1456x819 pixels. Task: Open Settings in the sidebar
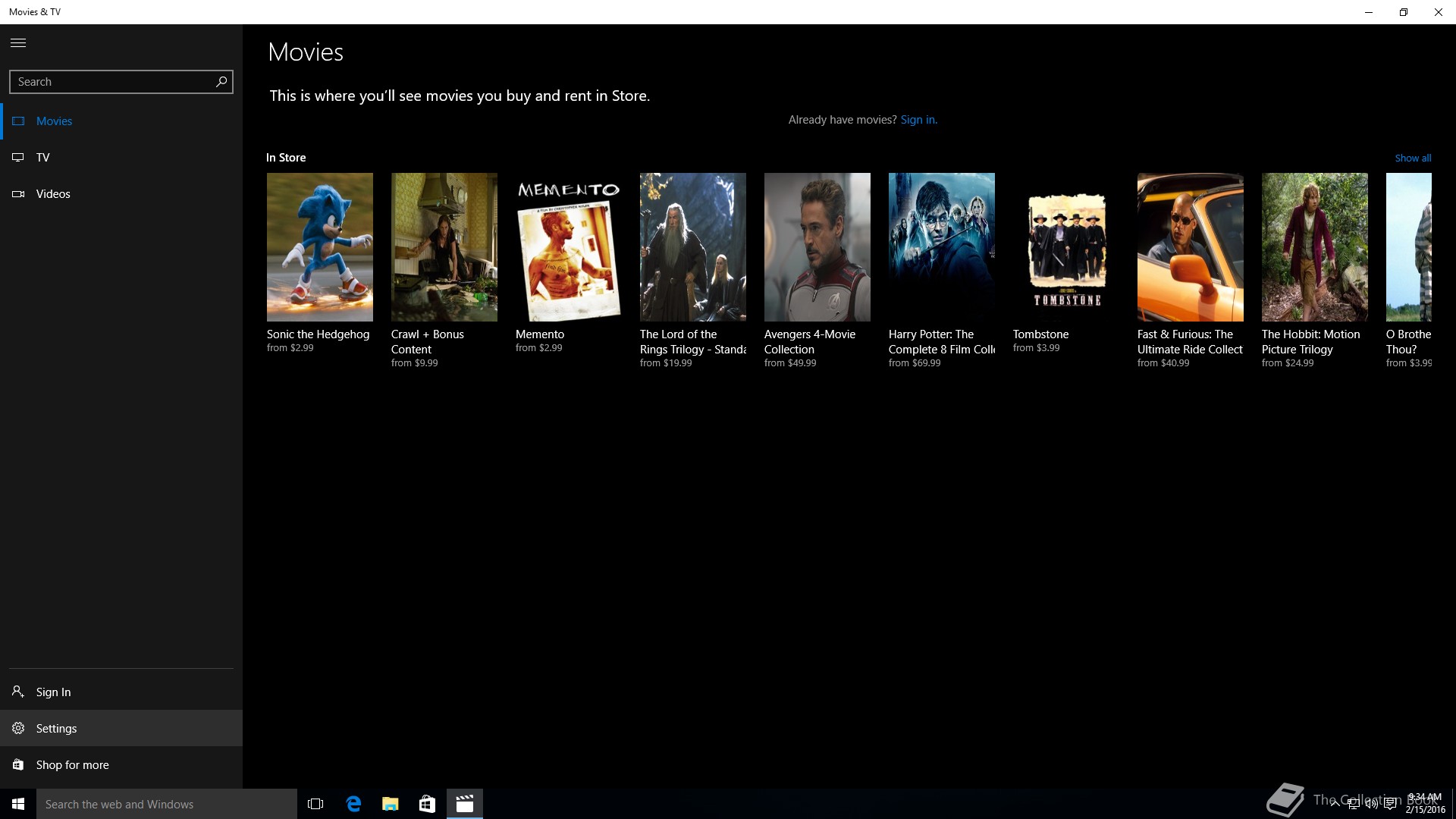tap(121, 728)
